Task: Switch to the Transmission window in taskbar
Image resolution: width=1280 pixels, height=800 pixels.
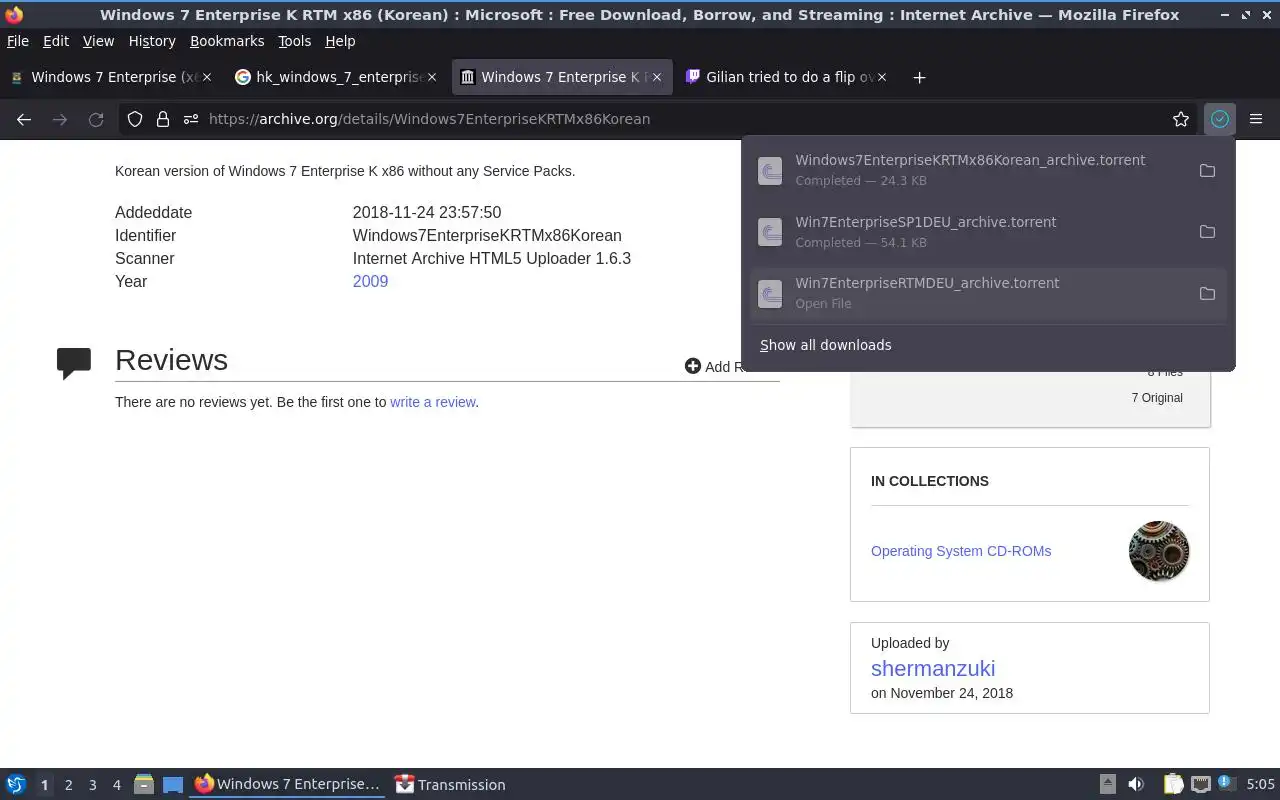Action: [x=451, y=785]
